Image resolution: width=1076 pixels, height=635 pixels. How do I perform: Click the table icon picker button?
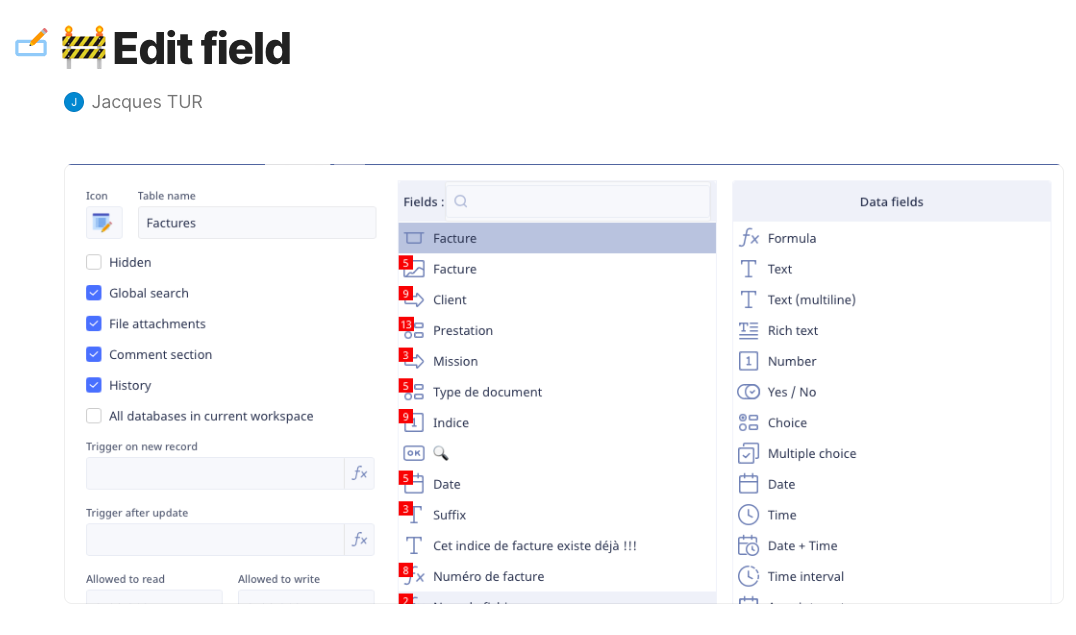click(104, 223)
